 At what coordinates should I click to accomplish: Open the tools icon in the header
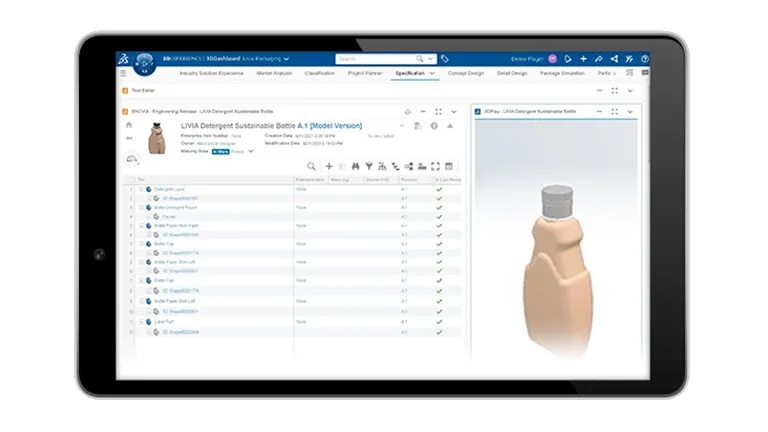[x=629, y=59]
